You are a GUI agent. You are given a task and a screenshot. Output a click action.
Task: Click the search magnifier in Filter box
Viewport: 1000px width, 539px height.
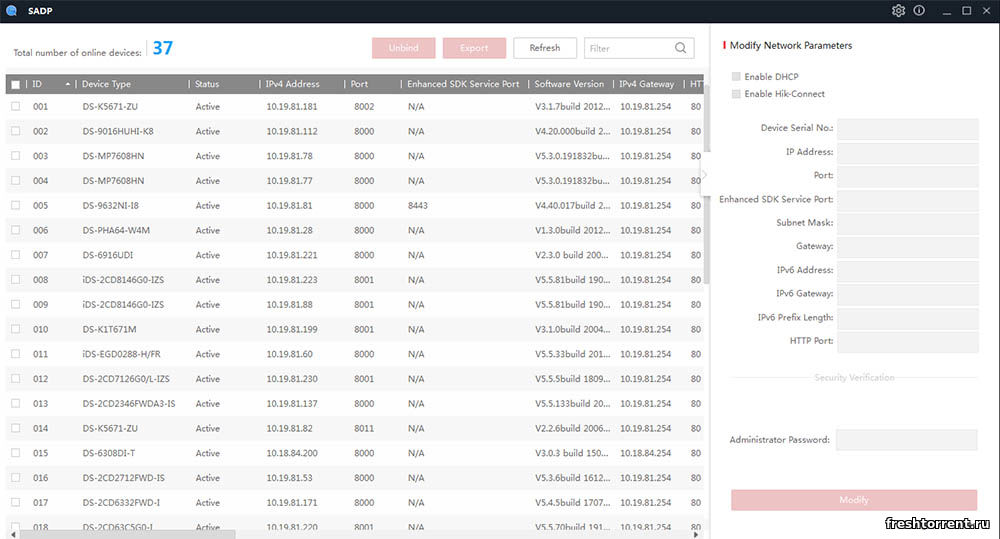tap(680, 48)
